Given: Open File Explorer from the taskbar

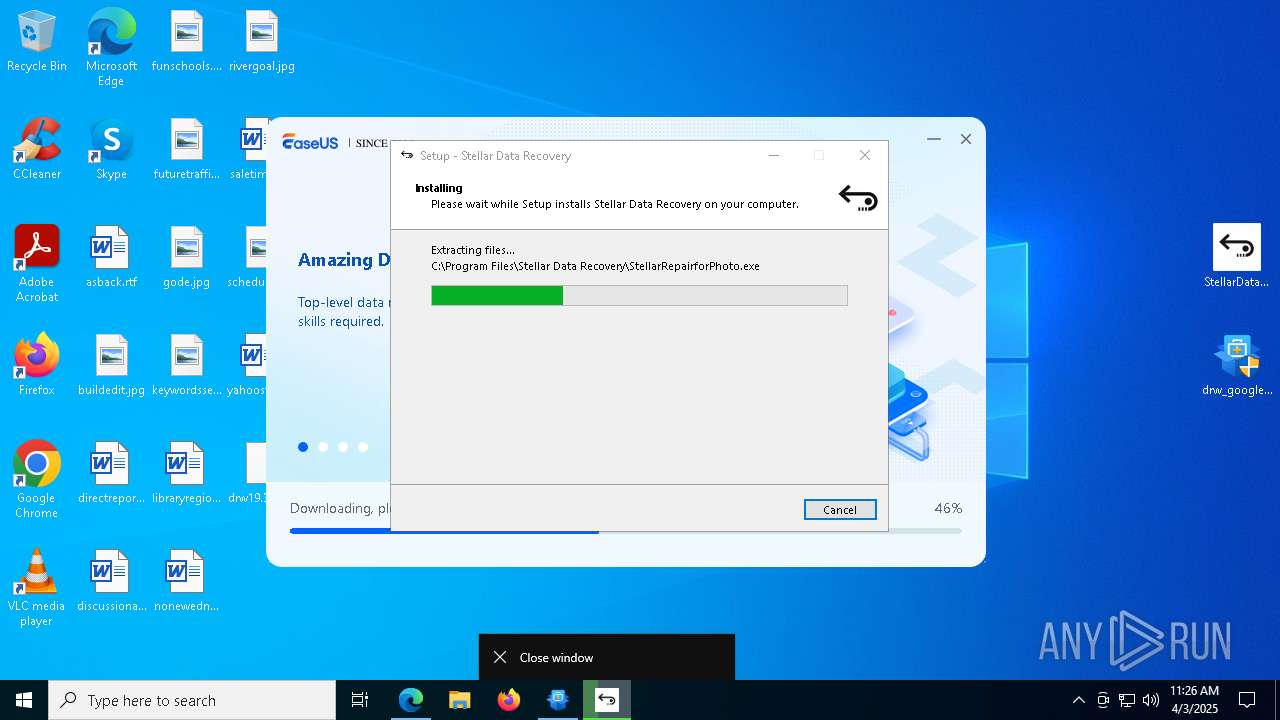Looking at the screenshot, I should pyautogui.click(x=459, y=700).
